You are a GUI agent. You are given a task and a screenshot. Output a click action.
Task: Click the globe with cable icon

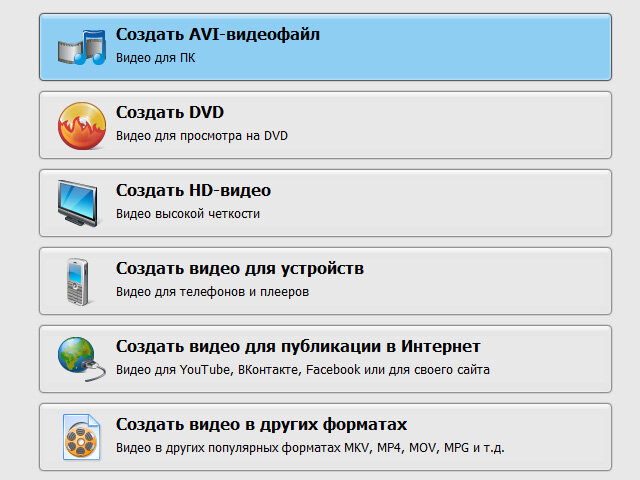(x=82, y=359)
